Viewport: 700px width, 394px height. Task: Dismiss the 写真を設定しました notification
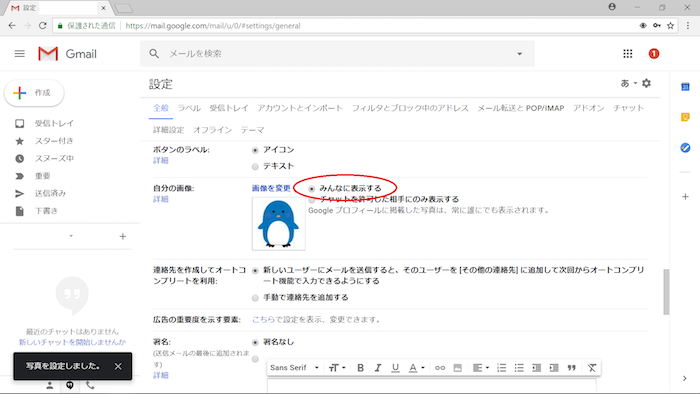pyautogui.click(x=118, y=366)
